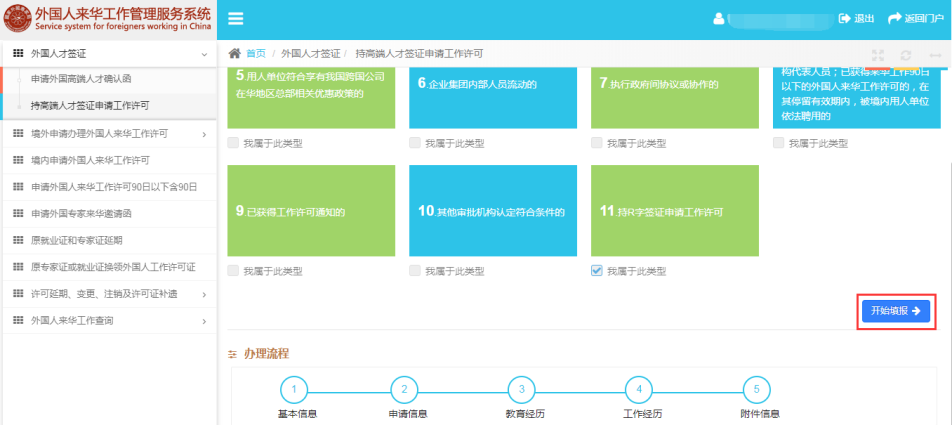
Task: Click the 办理流程 section icon
Action: 232,354
